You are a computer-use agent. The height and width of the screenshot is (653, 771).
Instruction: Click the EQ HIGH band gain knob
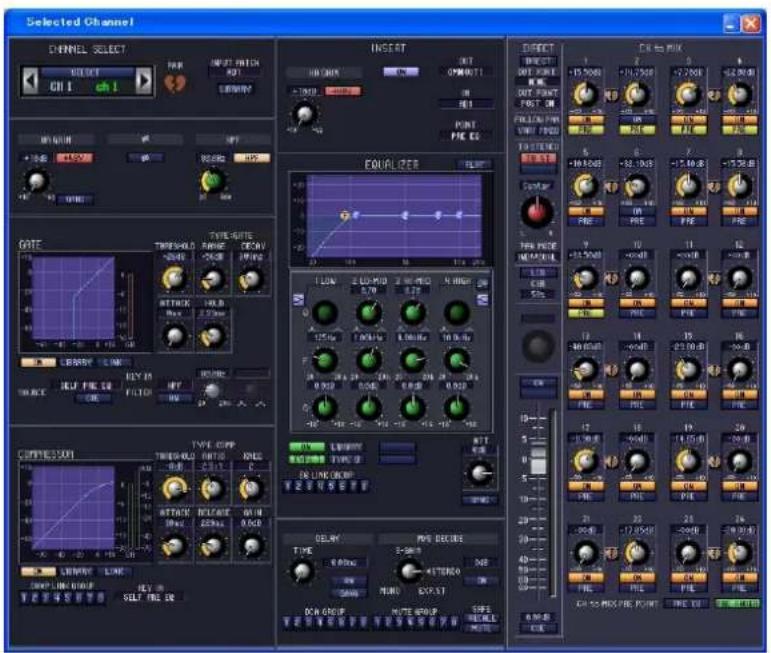[x=457, y=408]
